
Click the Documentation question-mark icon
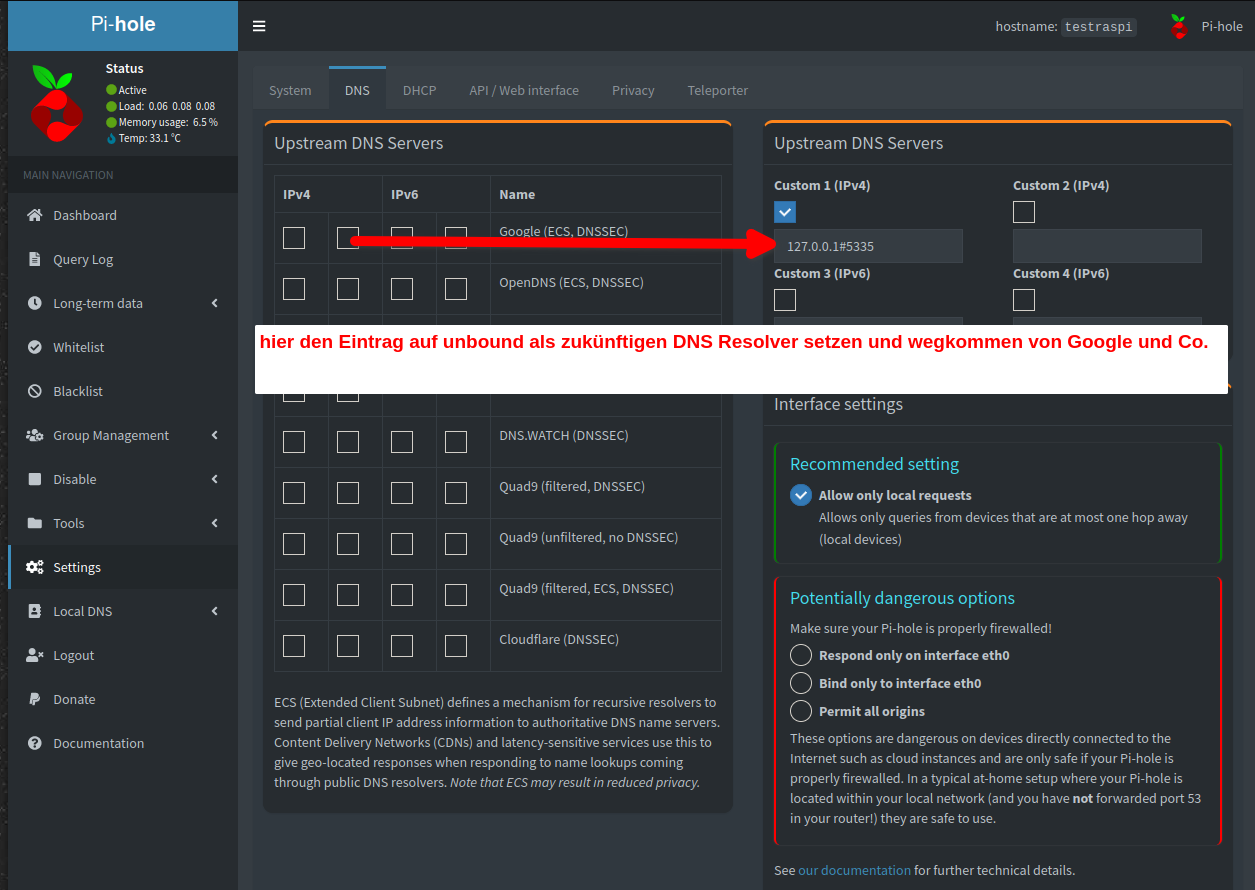tap(35, 743)
